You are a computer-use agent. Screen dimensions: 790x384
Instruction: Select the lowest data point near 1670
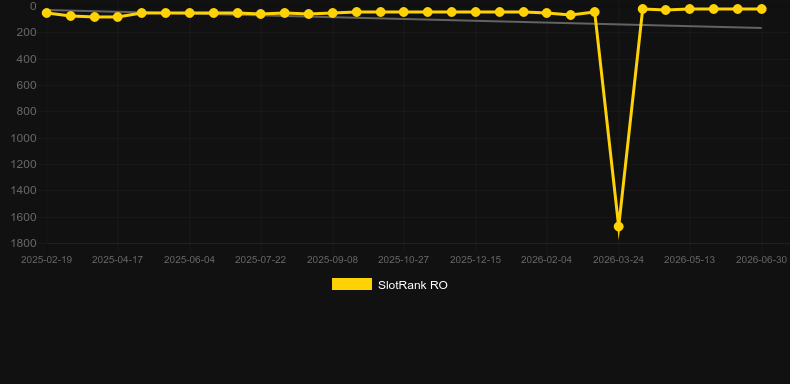pyautogui.click(x=618, y=227)
